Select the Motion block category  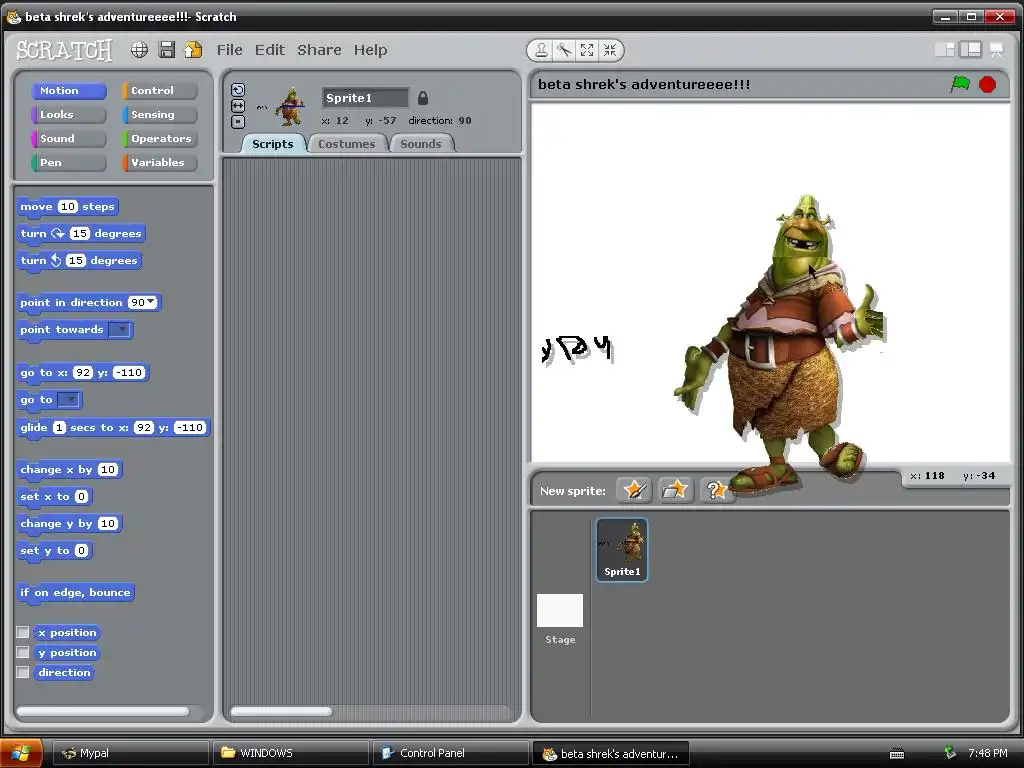69,90
